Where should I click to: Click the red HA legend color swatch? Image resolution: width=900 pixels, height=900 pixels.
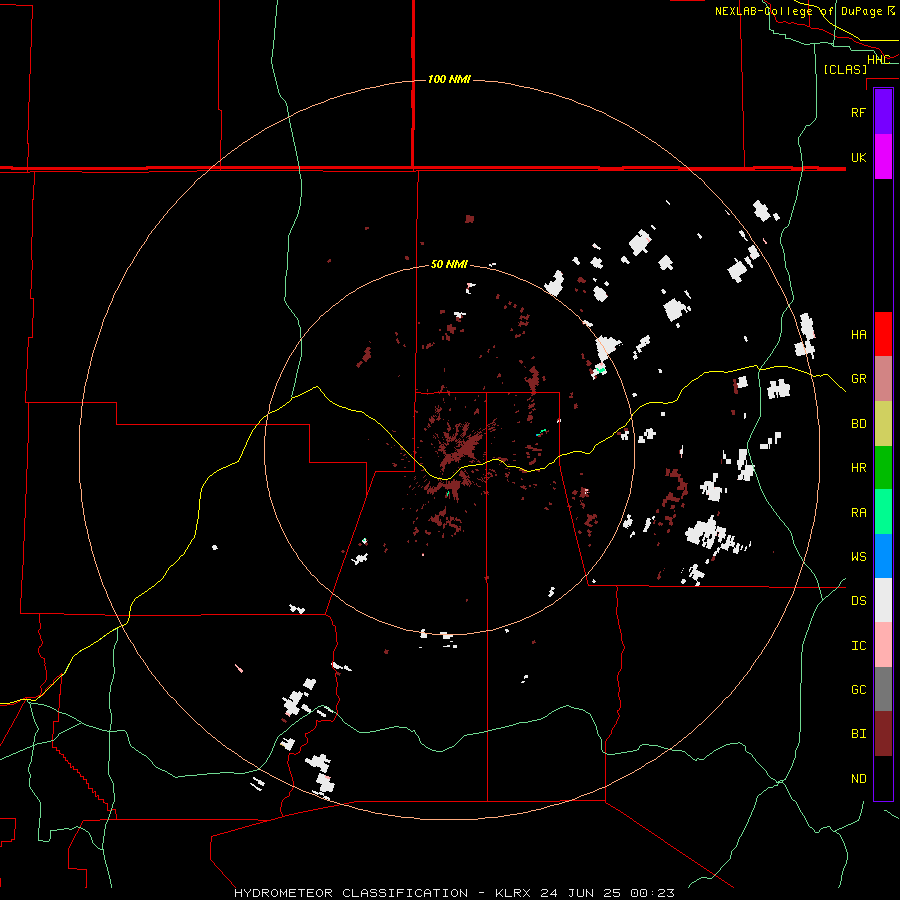883,334
